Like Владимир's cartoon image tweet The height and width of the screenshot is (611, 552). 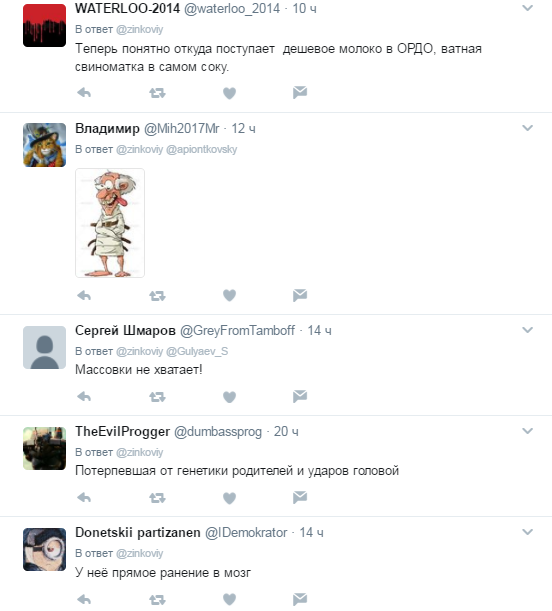229,295
